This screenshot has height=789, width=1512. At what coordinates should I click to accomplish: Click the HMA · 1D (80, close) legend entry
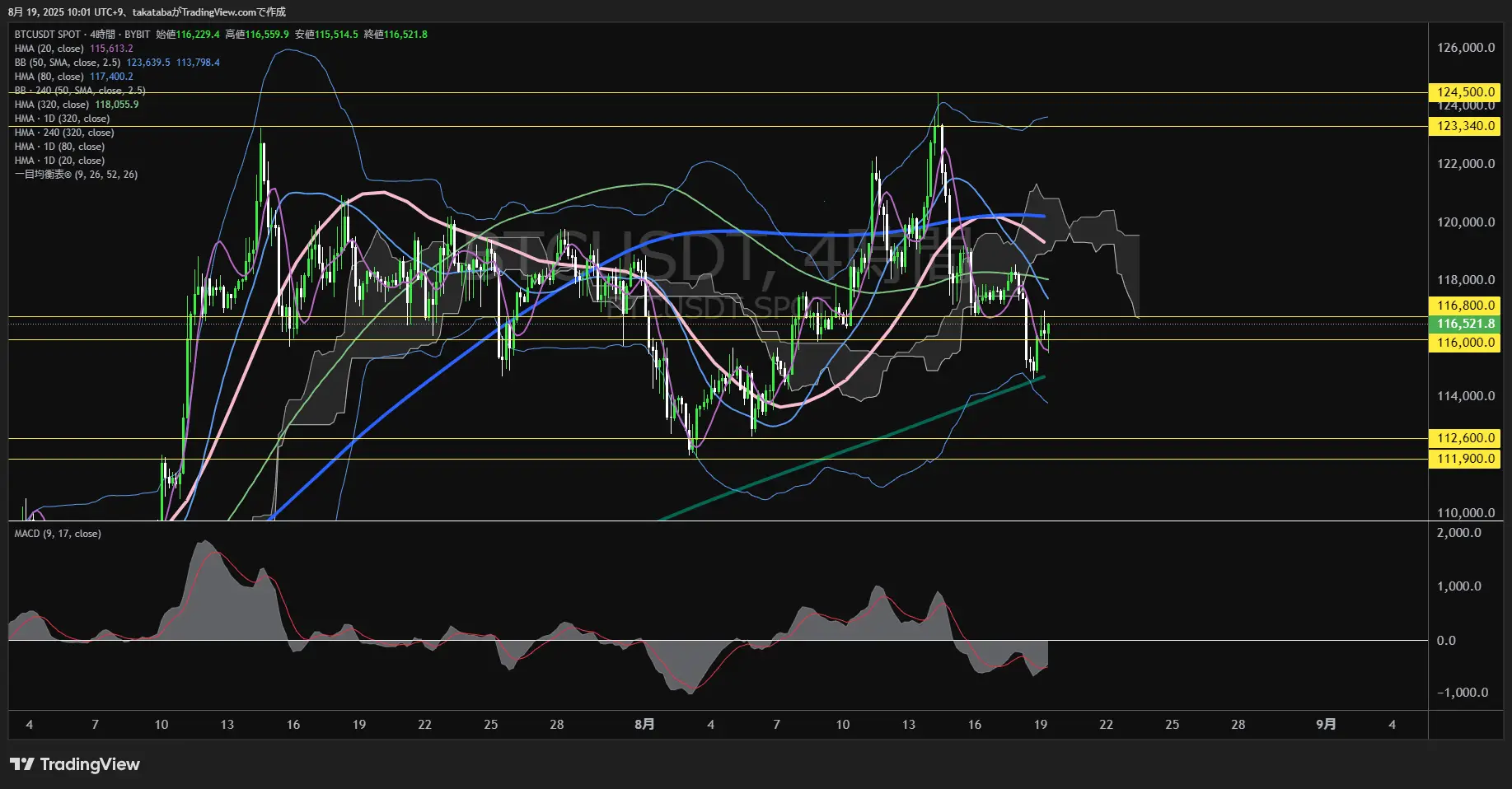pyautogui.click(x=59, y=147)
